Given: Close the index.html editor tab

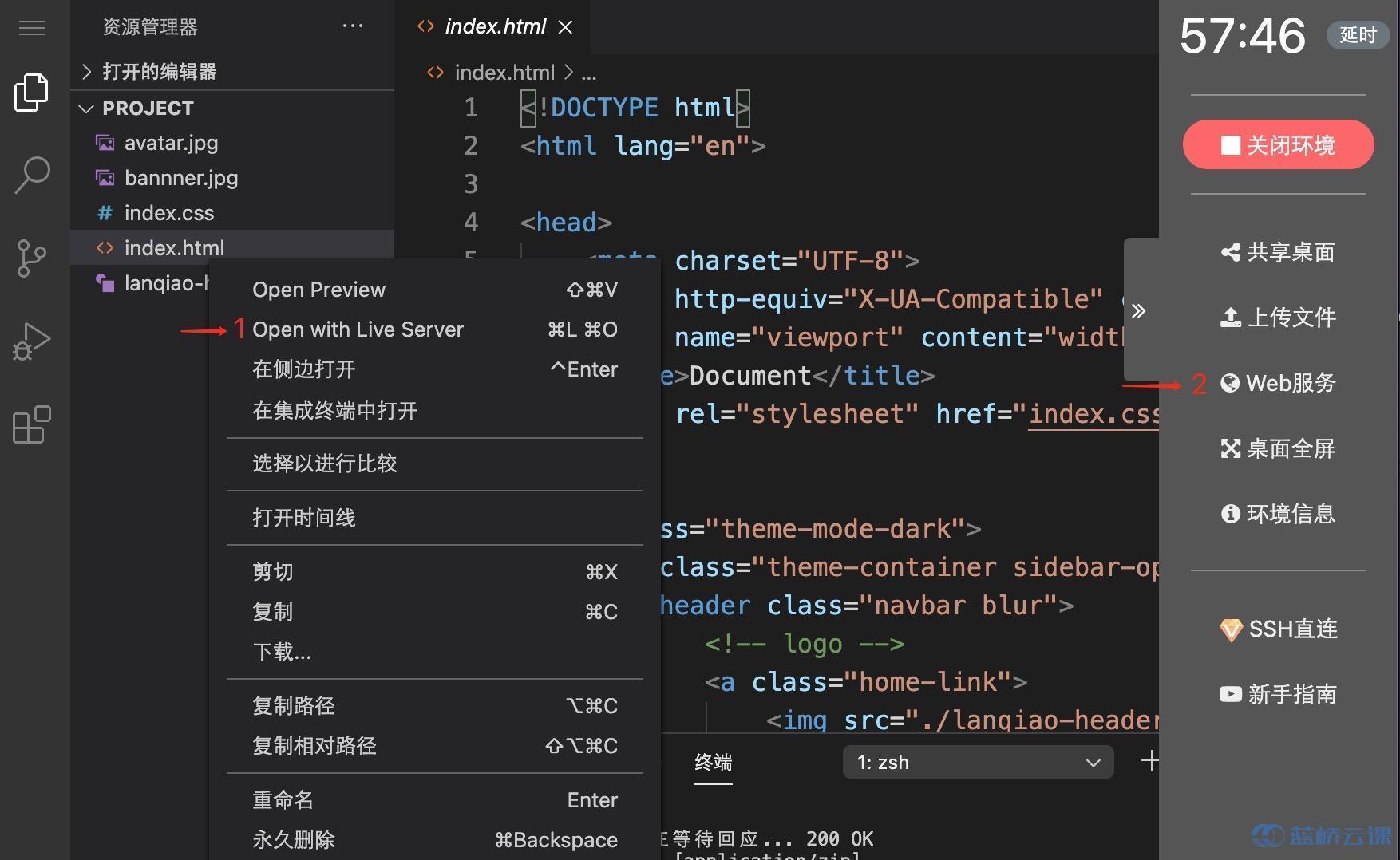Looking at the screenshot, I should click(x=565, y=27).
